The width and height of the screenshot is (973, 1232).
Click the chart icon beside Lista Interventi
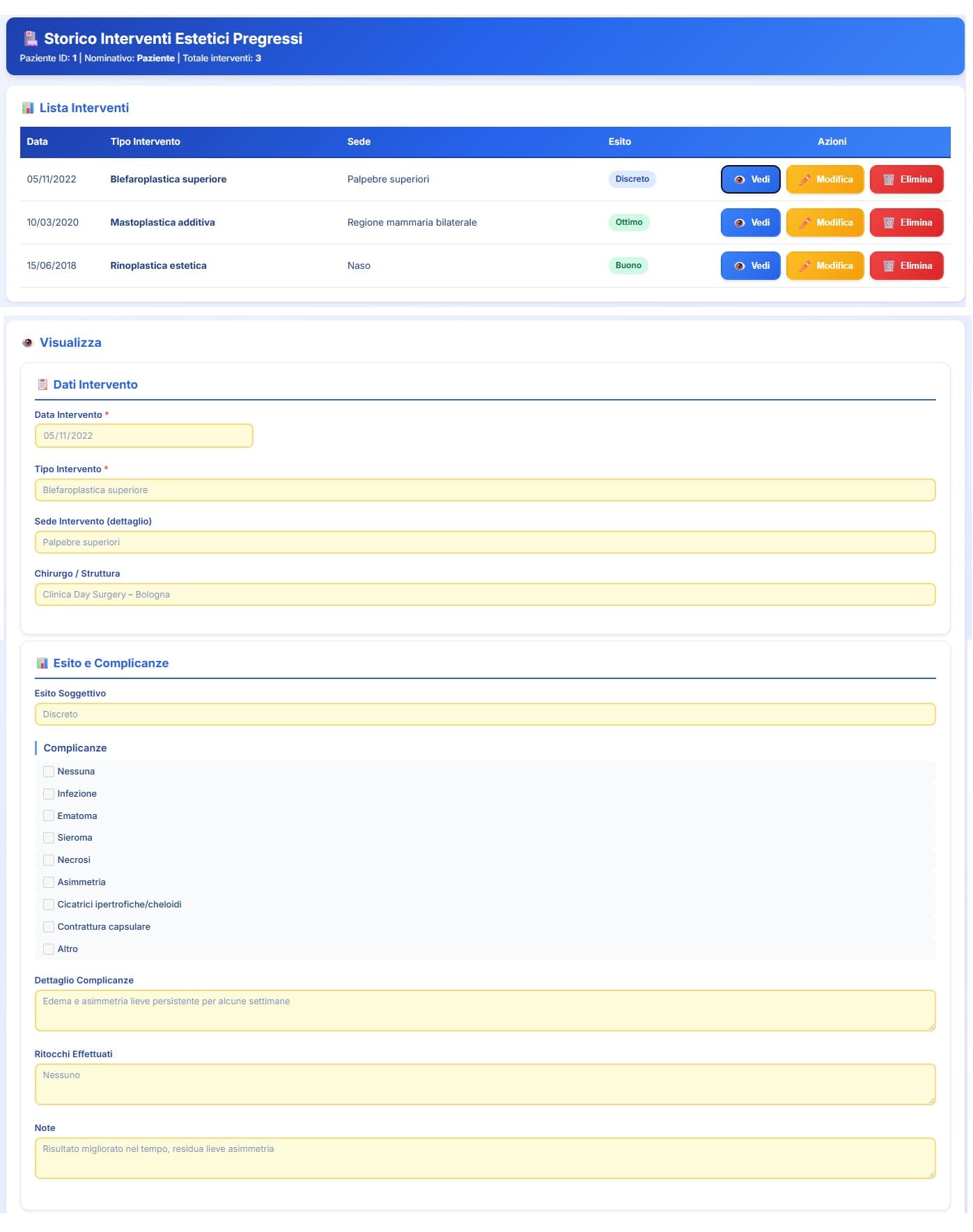(28, 108)
